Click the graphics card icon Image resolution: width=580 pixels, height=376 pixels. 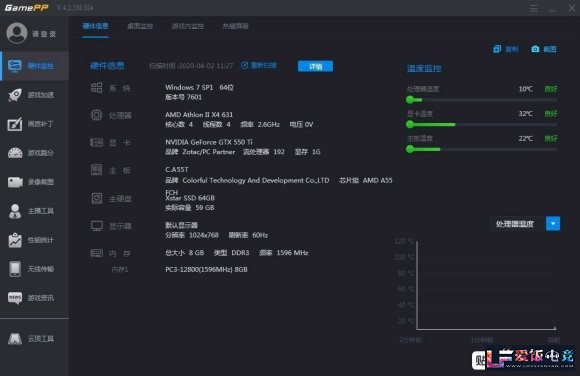click(97, 142)
